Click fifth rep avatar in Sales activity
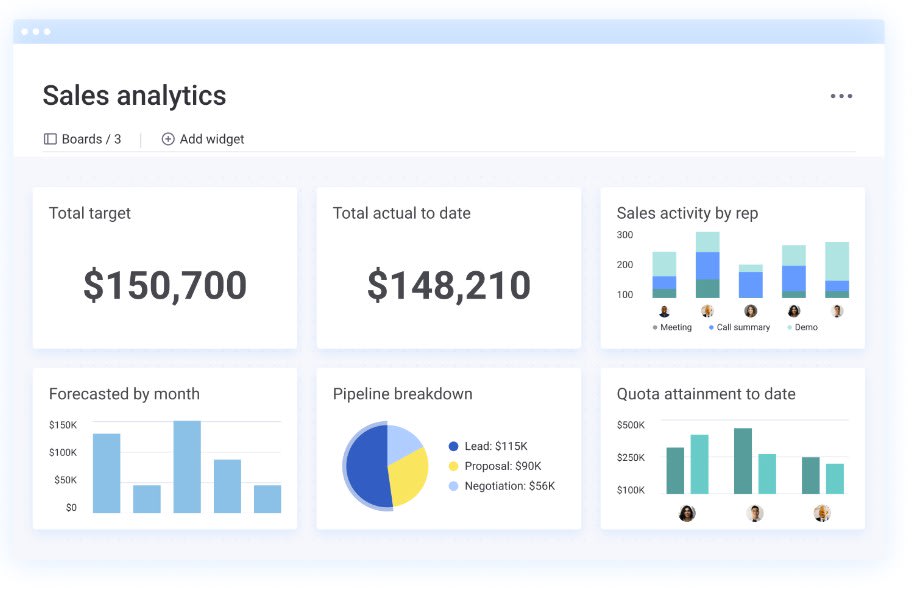 837,311
